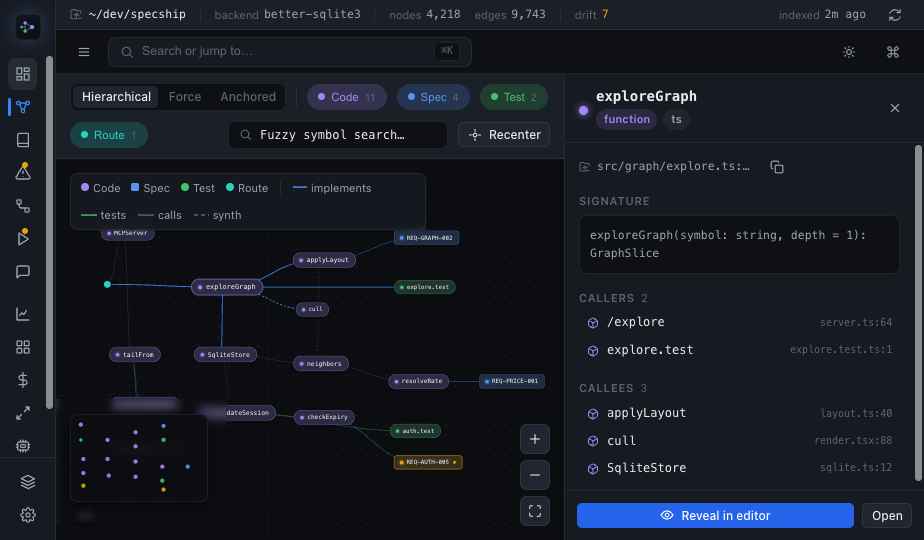Open the warning triangle drift icon

23,172
